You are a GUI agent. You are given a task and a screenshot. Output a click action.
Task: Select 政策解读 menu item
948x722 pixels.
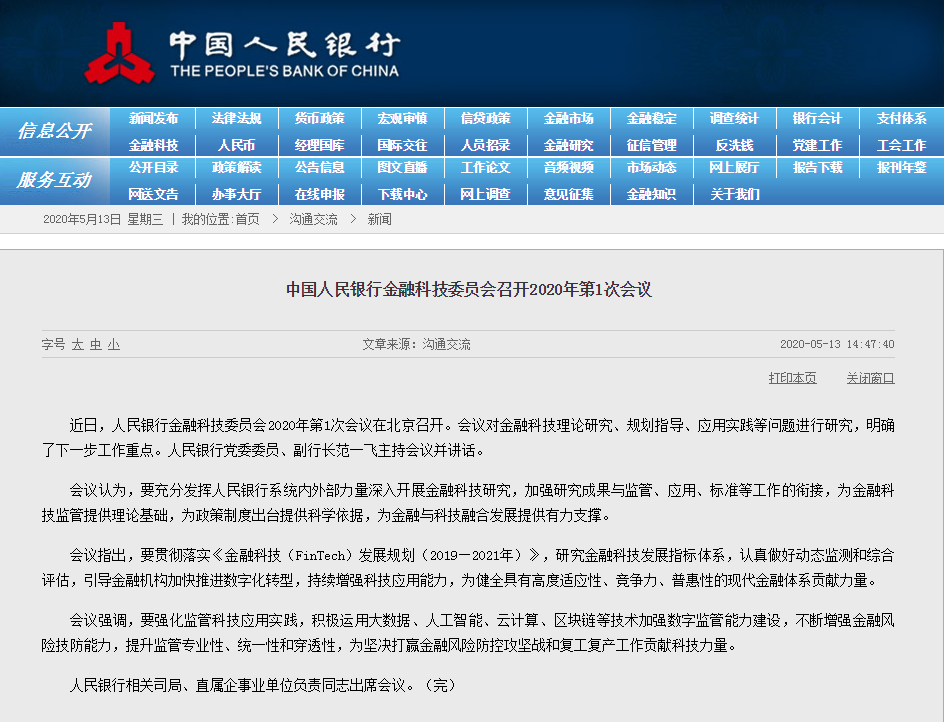(x=236, y=167)
